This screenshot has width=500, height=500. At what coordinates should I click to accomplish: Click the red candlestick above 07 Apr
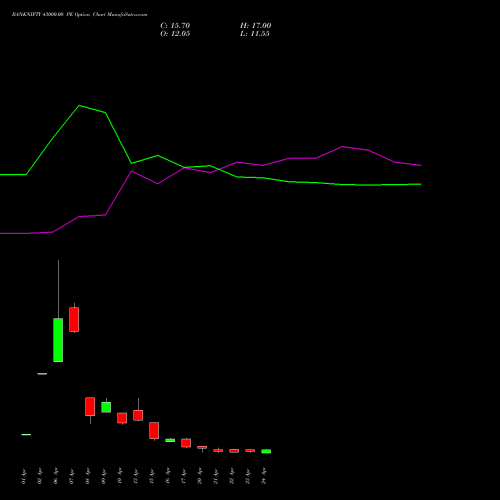74,319
